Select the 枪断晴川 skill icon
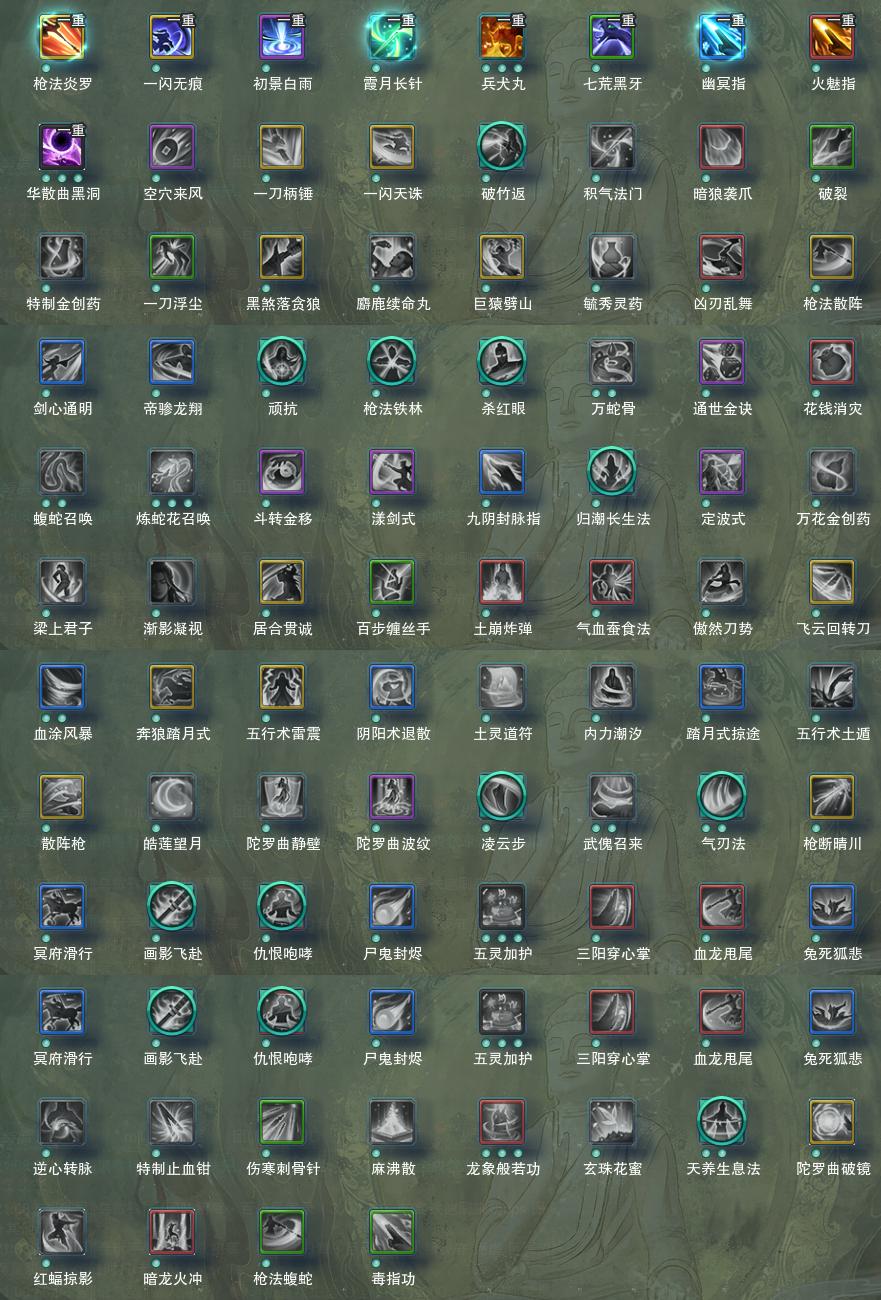 click(x=832, y=798)
